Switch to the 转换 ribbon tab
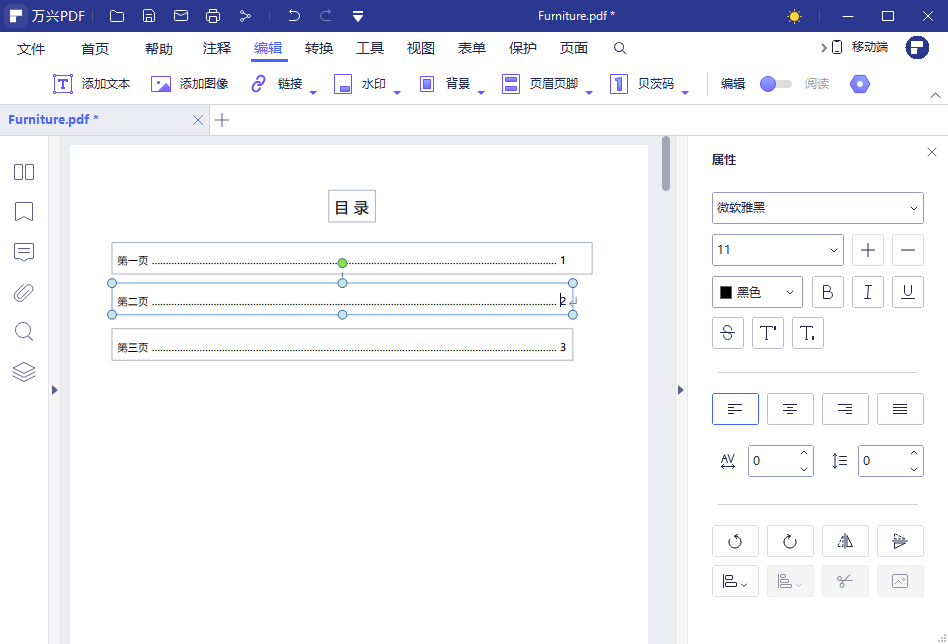 pos(318,47)
